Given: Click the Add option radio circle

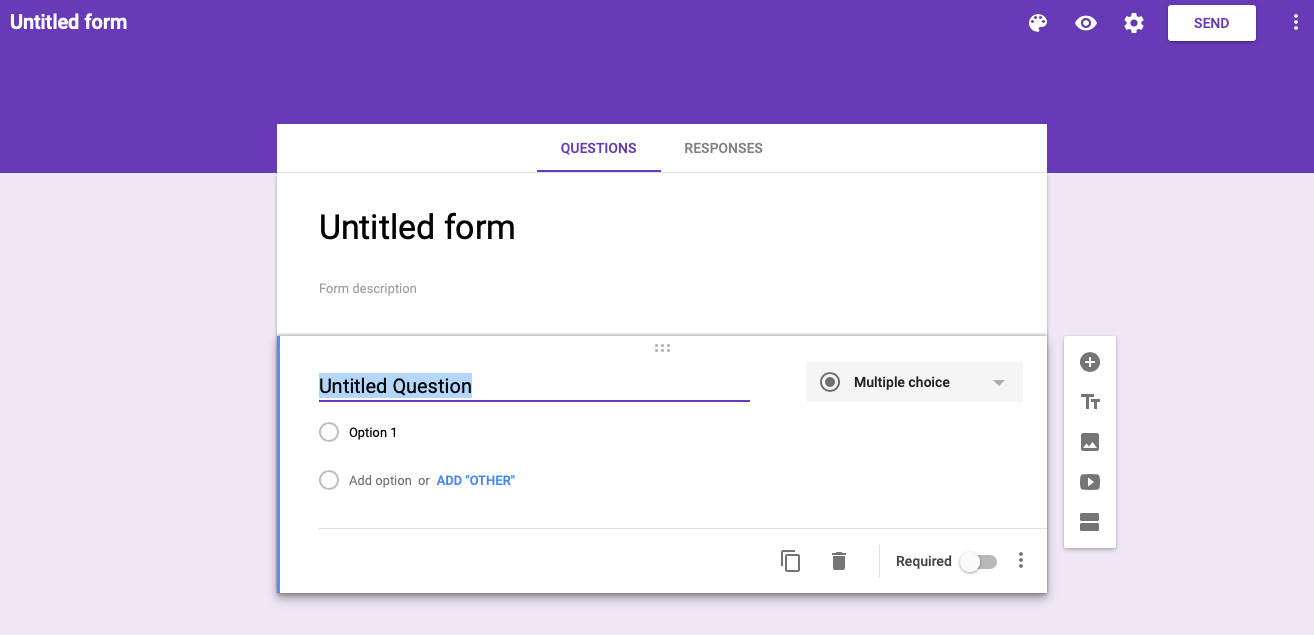Looking at the screenshot, I should tap(329, 480).
